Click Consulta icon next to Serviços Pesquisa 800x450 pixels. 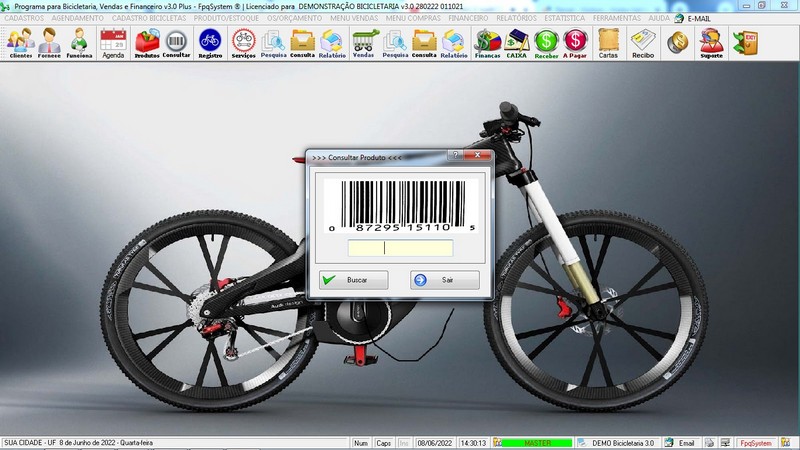(x=303, y=43)
